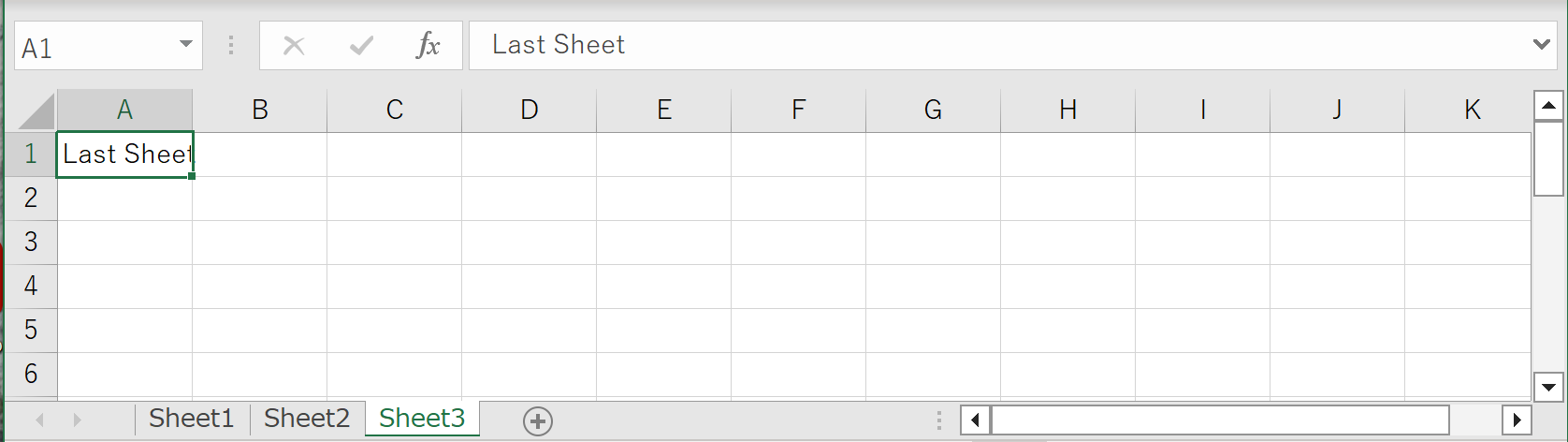
Task: Open the Name Box dropdown arrow
Action: point(185,45)
